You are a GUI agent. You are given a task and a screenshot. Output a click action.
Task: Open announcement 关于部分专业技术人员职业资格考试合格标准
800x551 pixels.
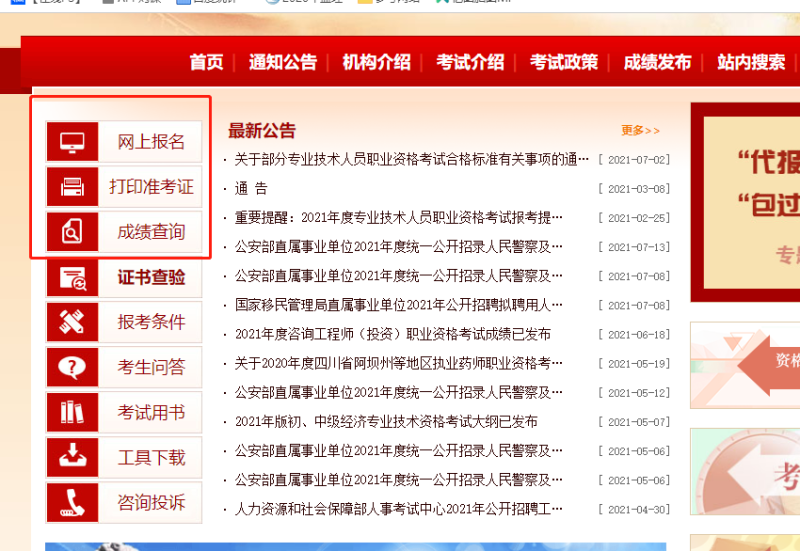coord(411,160)
